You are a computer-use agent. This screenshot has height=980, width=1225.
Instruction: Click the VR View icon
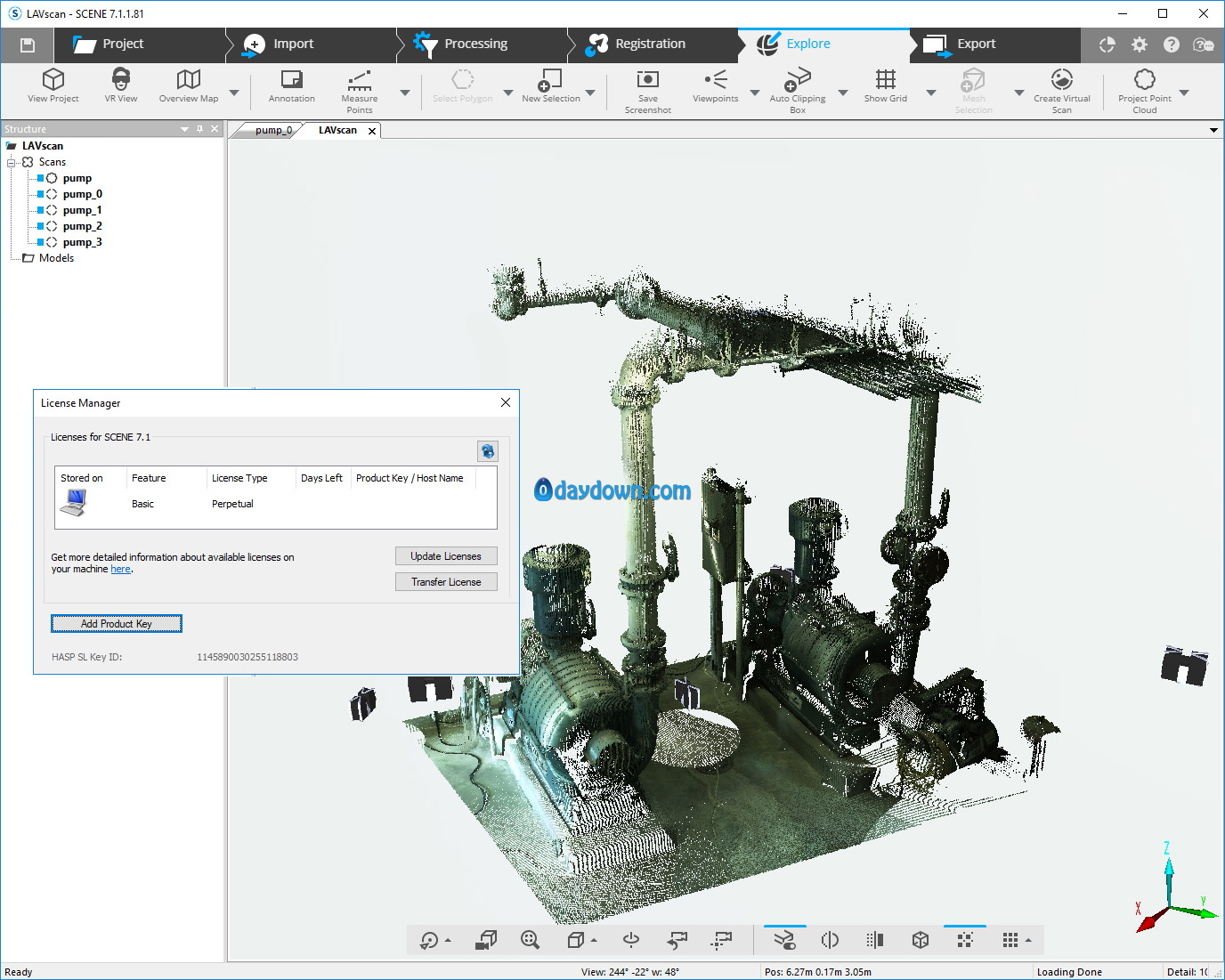click(121, 86)
